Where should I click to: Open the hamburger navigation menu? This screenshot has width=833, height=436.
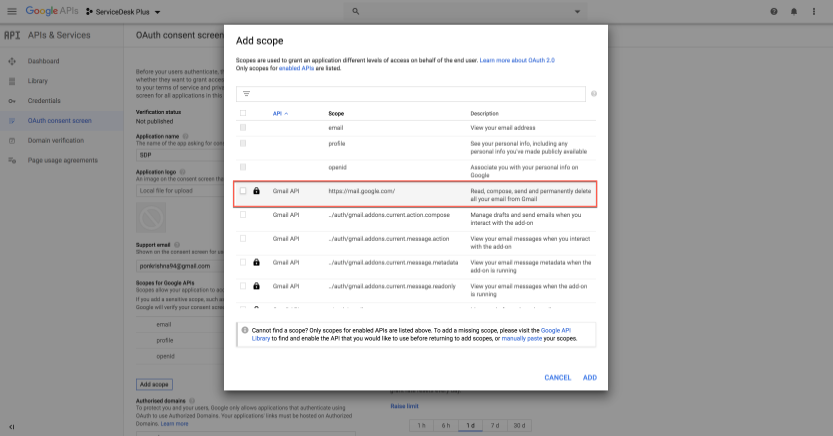(x=11, y=11)
